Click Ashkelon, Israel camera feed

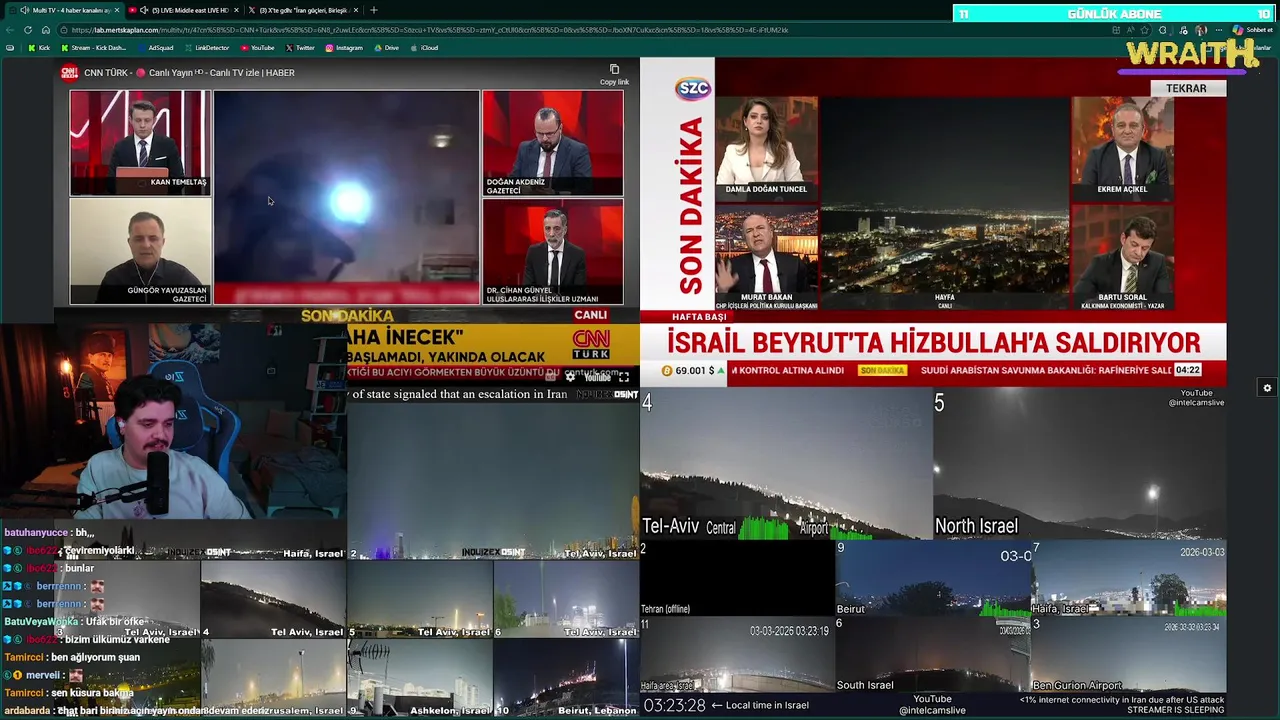click(x=420, y=678)
